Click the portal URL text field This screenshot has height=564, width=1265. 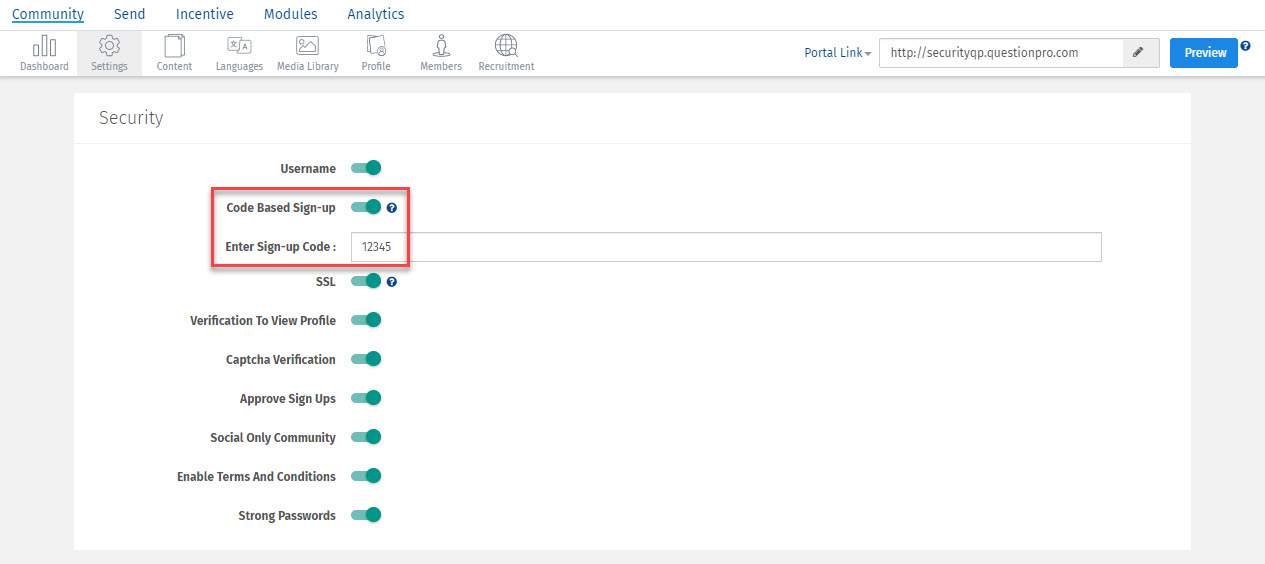coord(1000,53)
